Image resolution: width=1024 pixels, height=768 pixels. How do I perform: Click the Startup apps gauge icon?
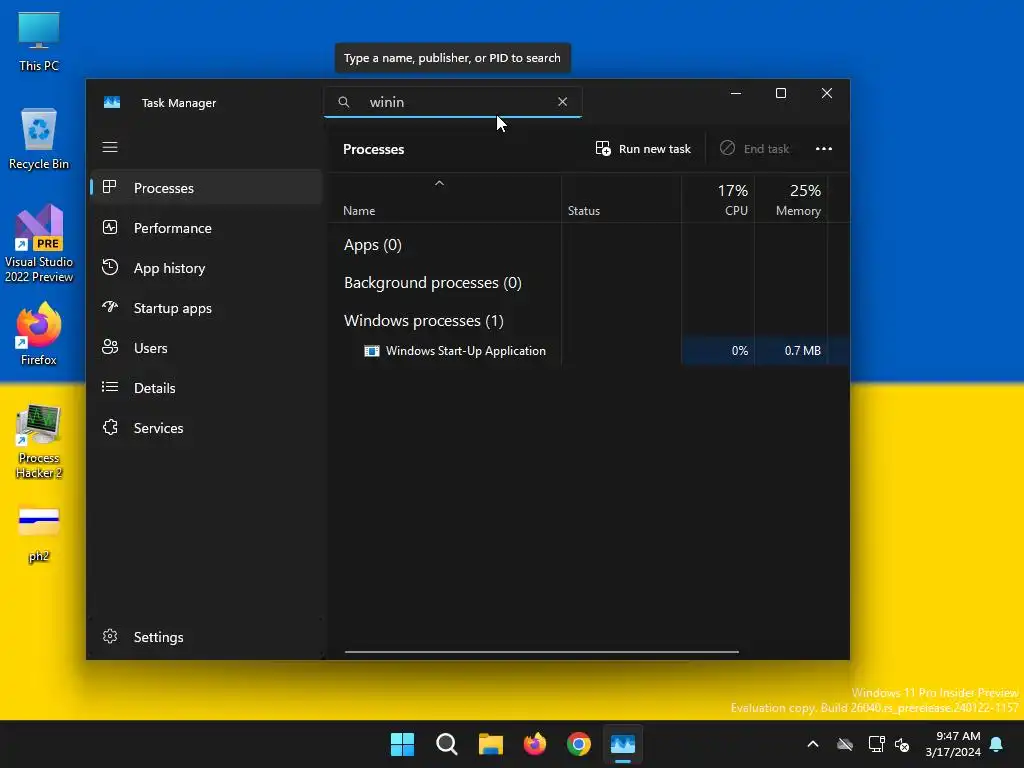110,307
